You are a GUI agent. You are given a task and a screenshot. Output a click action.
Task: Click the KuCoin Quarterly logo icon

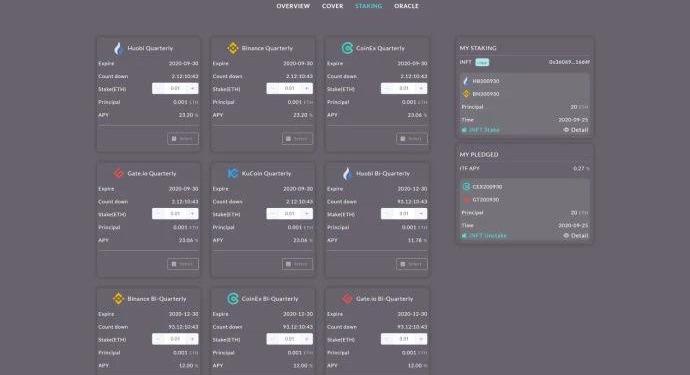pyautogui.click(x=233, y=173)
